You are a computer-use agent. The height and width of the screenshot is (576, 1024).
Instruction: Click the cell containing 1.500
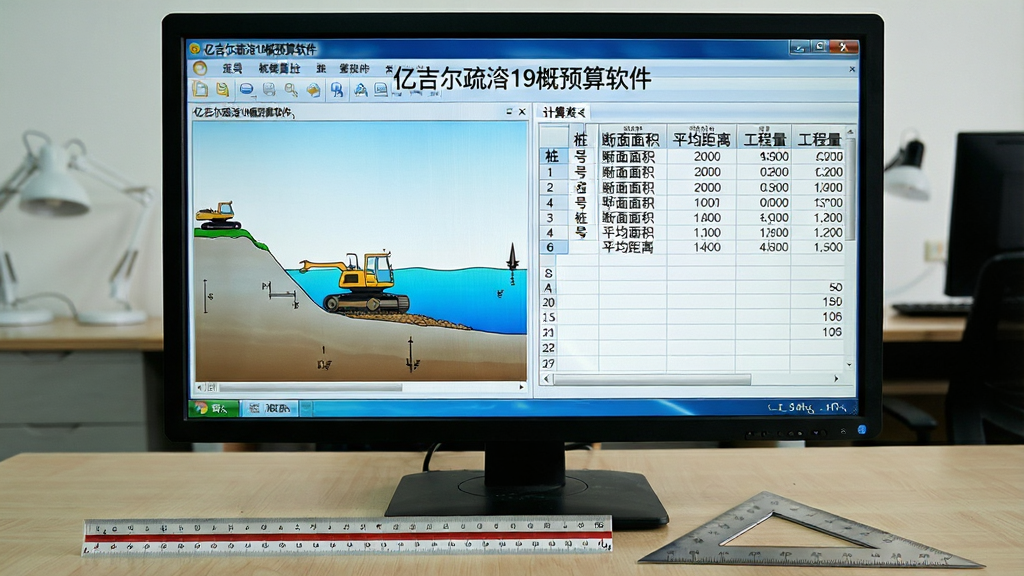(x=819, y=248)
